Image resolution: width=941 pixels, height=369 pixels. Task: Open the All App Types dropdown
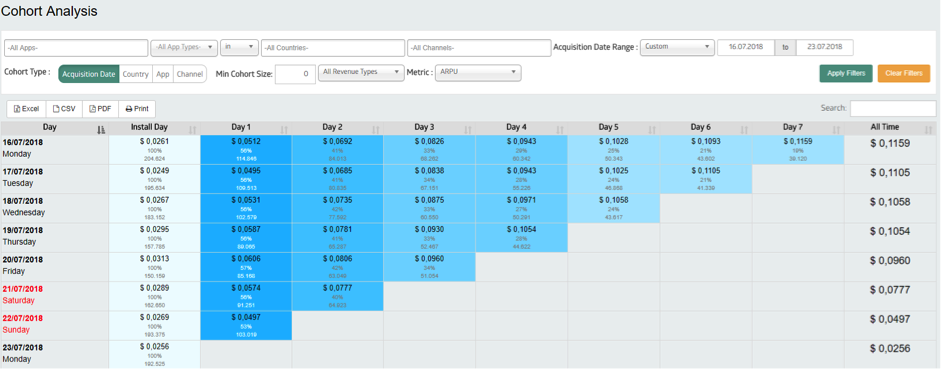pos(184,47)
